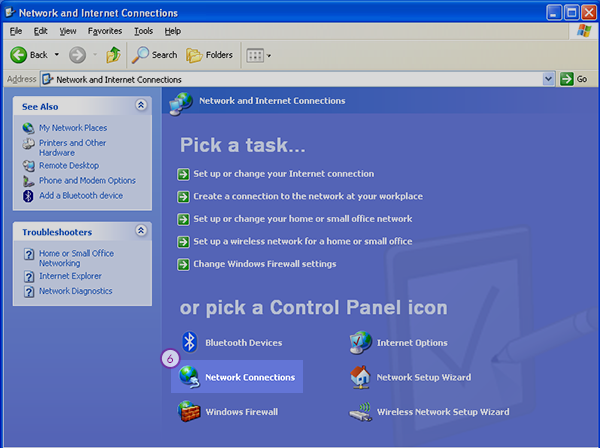600x448 pixels.
Task: Click Set up or change your Internet connection
Action: click(284, 174)
